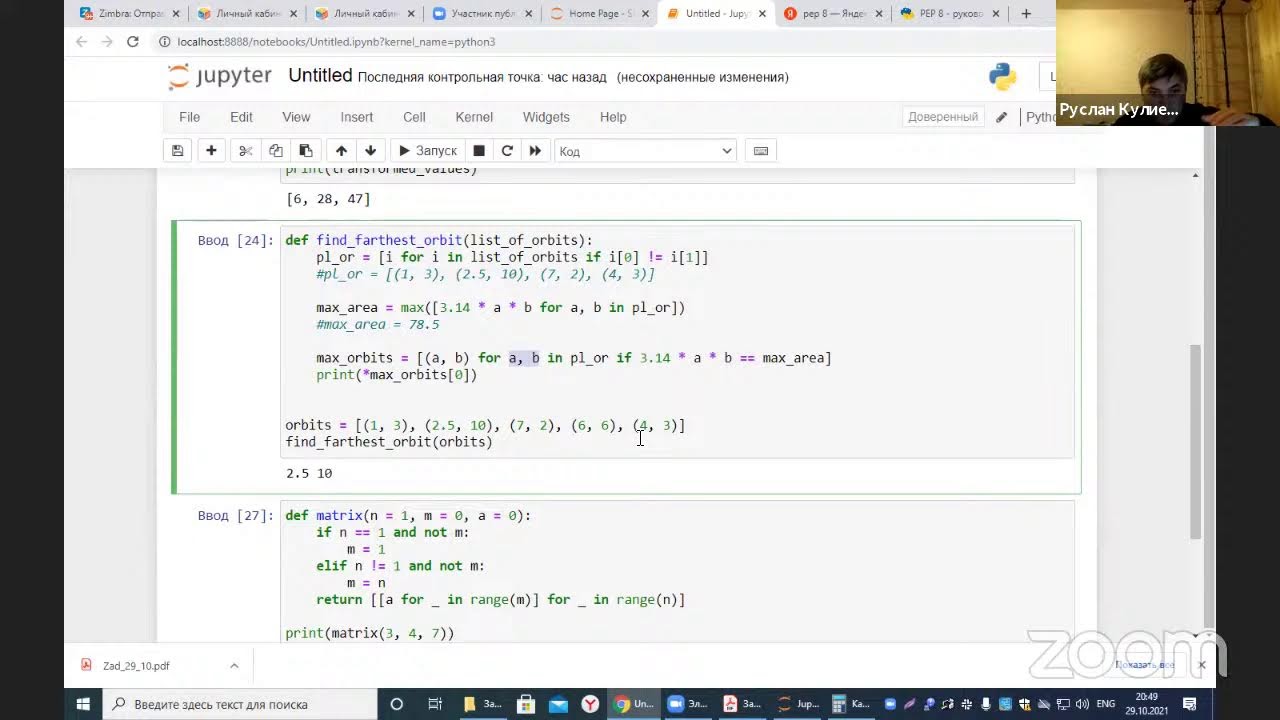Open Microsoft Store icon in taskbar
Viewport: 1280px width, 720px height.
(x=527, y=704)
